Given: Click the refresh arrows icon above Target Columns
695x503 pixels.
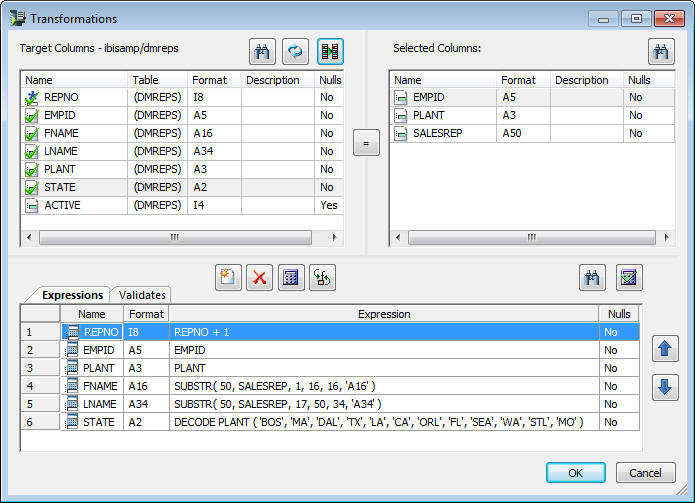Looking at the screenshot, I should pyautogui.click(x=295, y=51).
